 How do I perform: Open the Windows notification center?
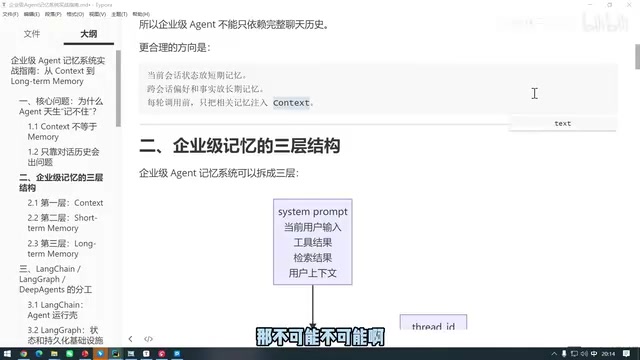coord(627,354)
